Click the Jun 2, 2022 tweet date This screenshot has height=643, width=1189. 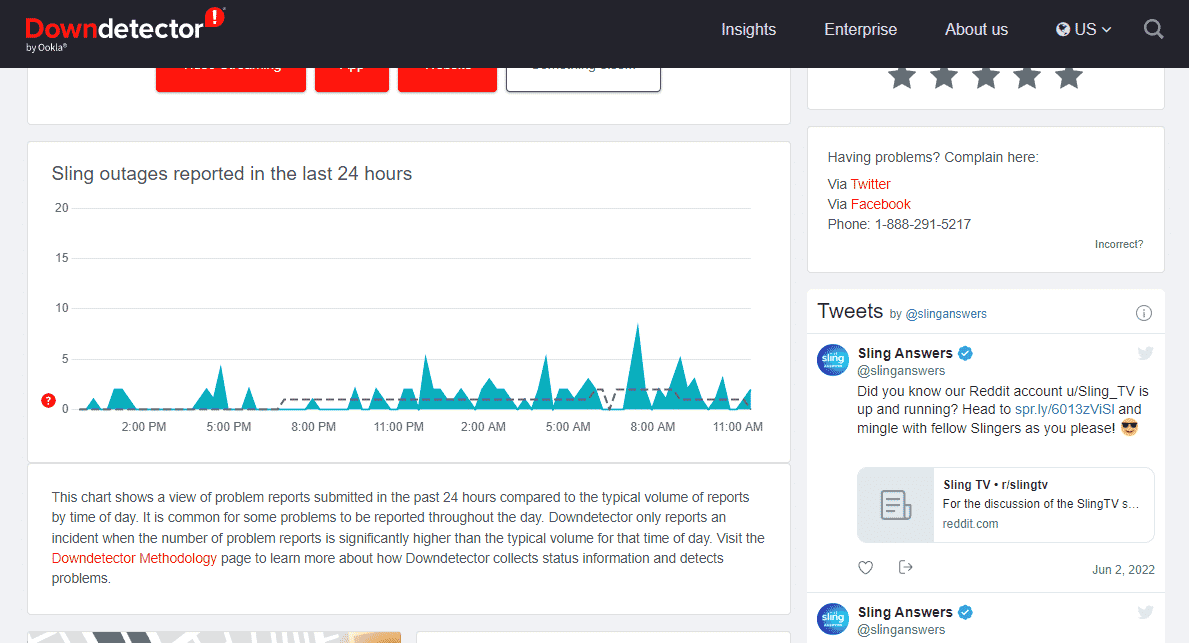coord(1123,569)
